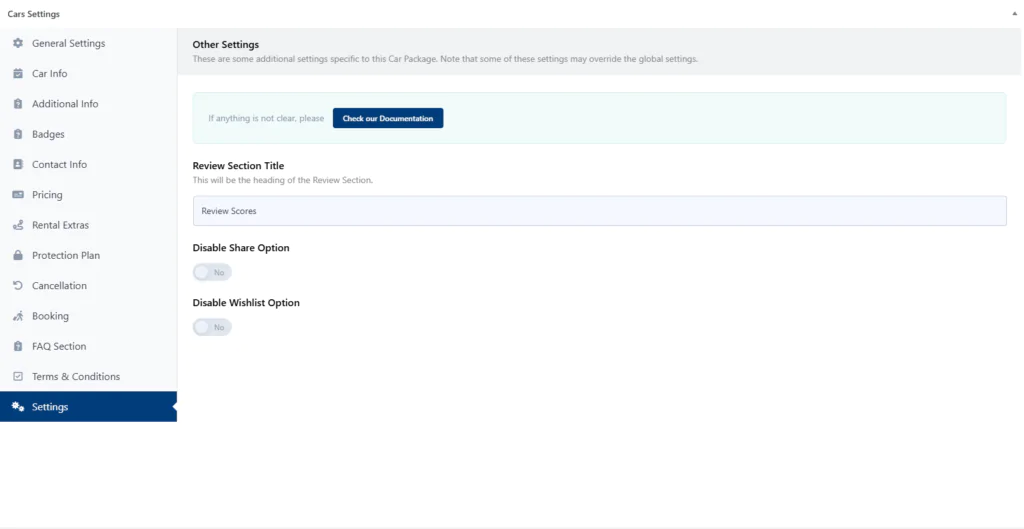Viewport: 1024px width, 529px height.
Task: Open the FAQ Section tab
Action: pyautogui.click(x=88, y=346)
